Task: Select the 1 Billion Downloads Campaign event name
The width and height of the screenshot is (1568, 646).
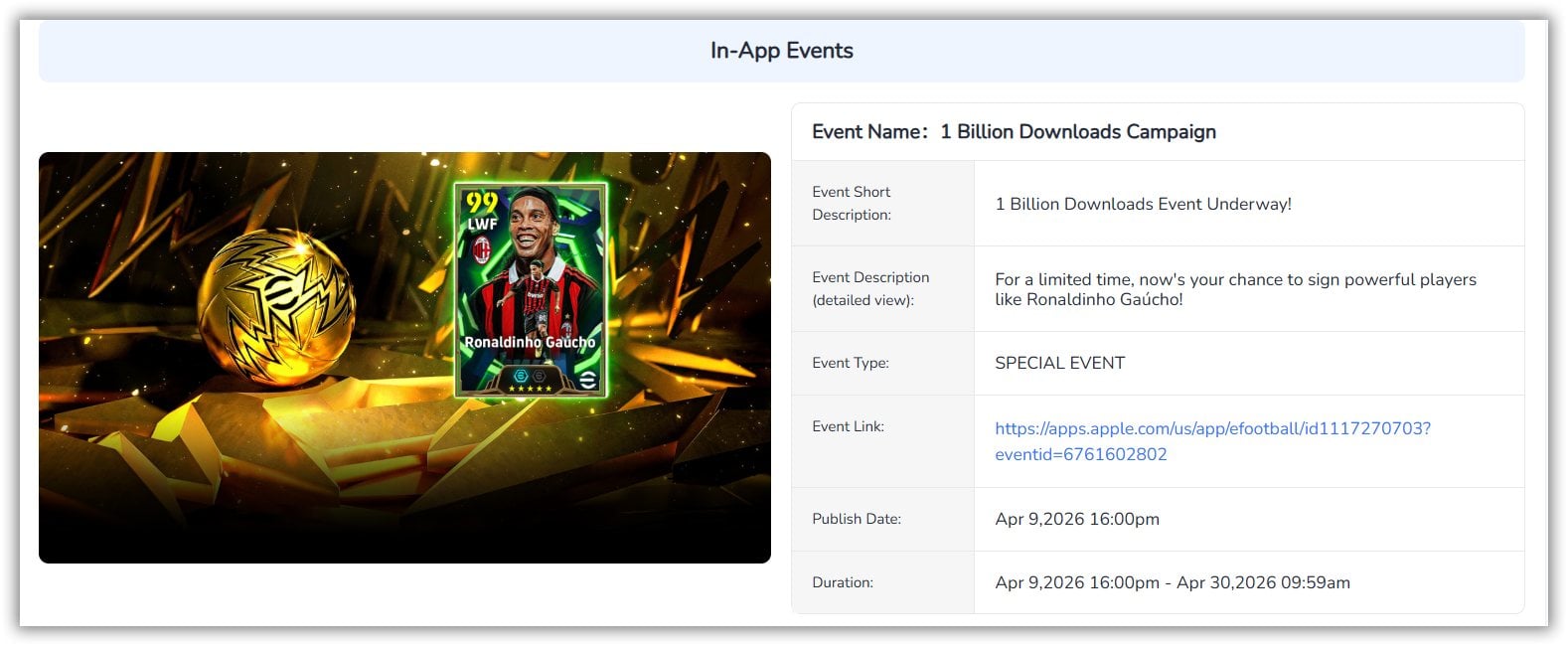Action: [1078, 131]
